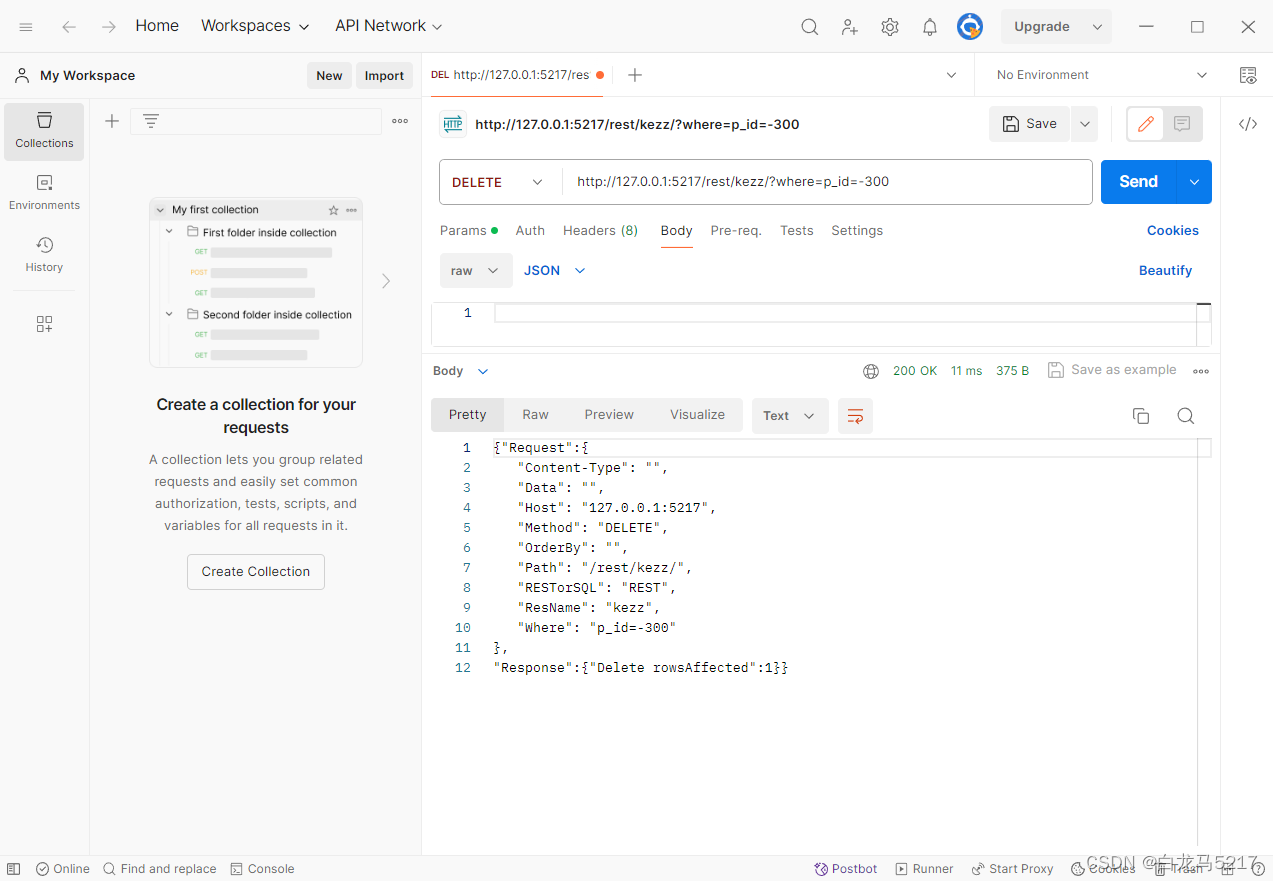Open the configure workspace sidebar icon
This screenshot has width=1273, height=881.
pyautogui.click(x=44, y=324)
